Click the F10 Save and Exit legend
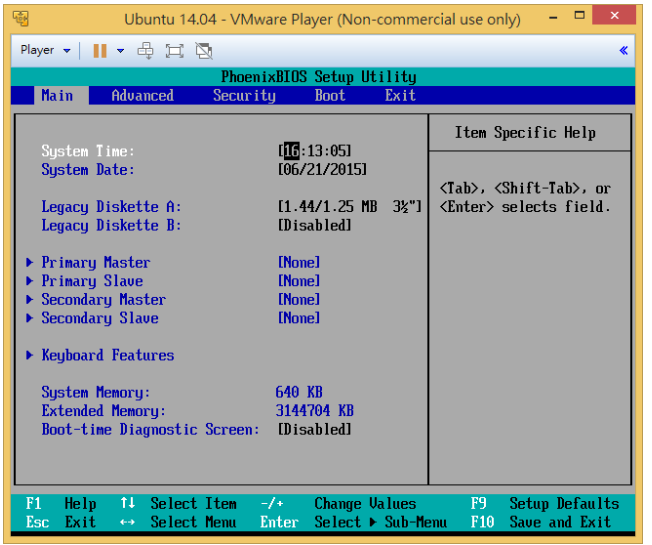Screen dimensions: 652x545 click(541, 522)
